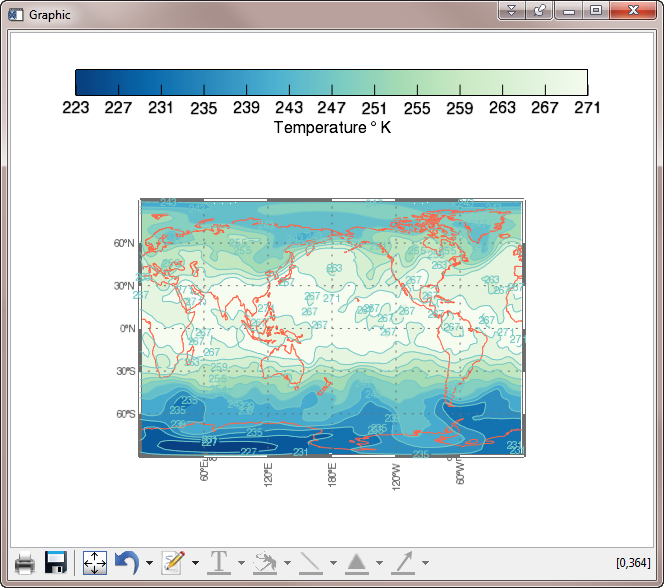
Task: Expand the dropdown beside the freehand tool
Action: (288, 563)
